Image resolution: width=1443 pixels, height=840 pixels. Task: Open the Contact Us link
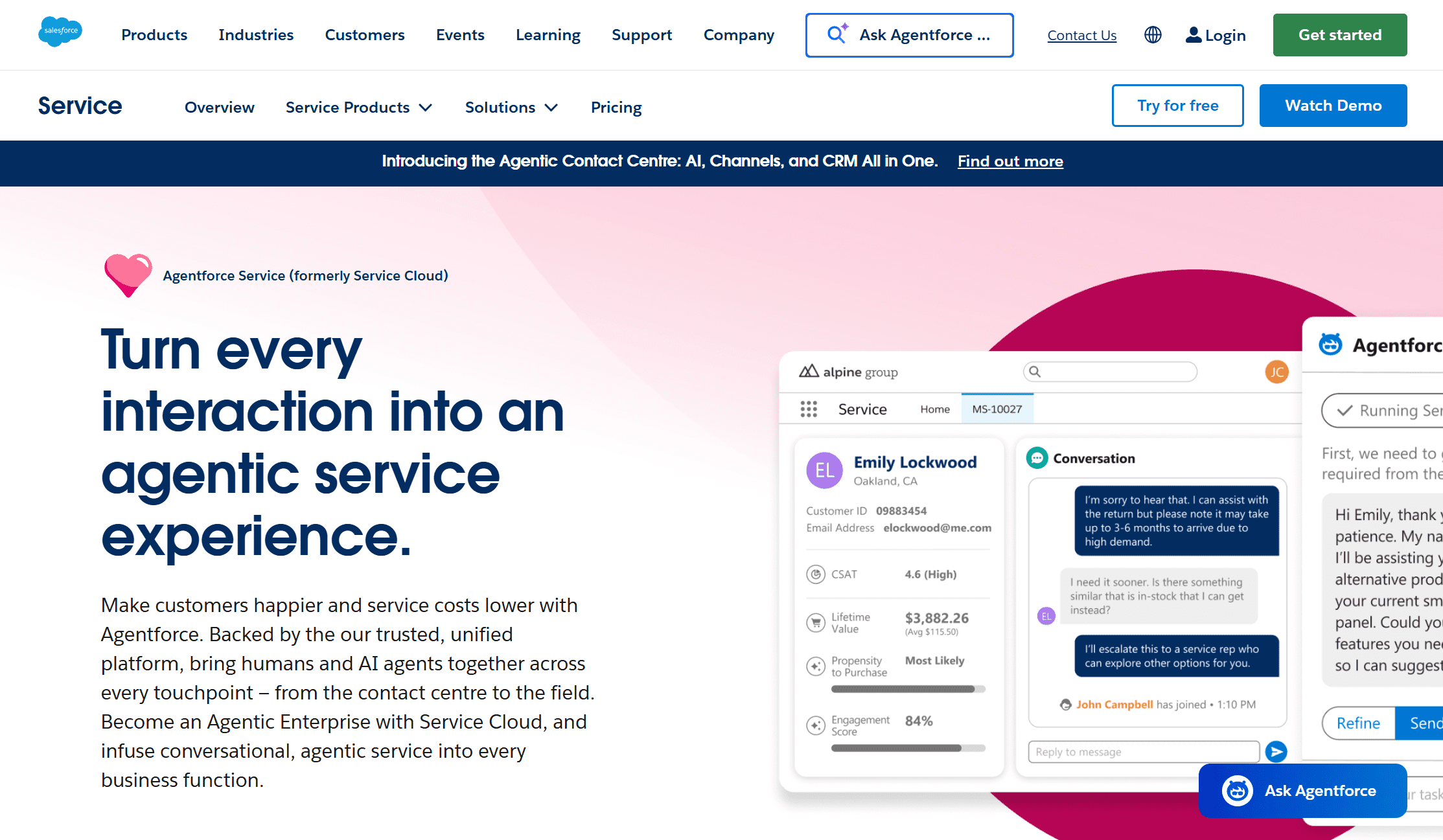click(x=1082, y=36)
